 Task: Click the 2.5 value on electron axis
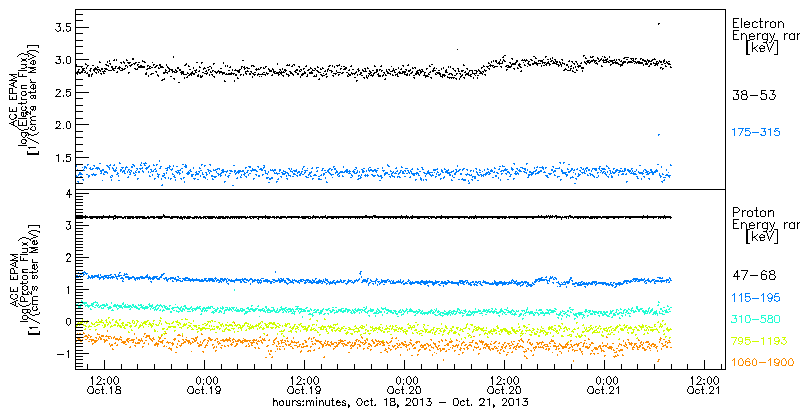[63, 93]
